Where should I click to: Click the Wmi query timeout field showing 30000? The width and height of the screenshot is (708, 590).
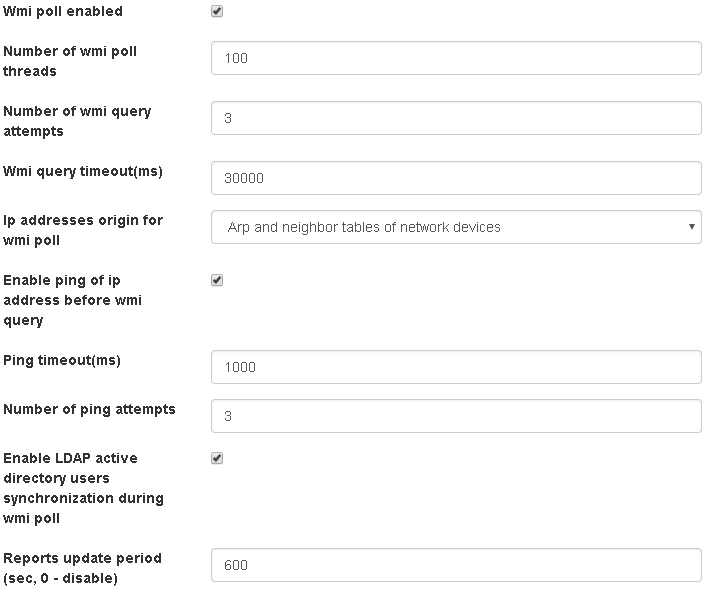click(456, 178)
